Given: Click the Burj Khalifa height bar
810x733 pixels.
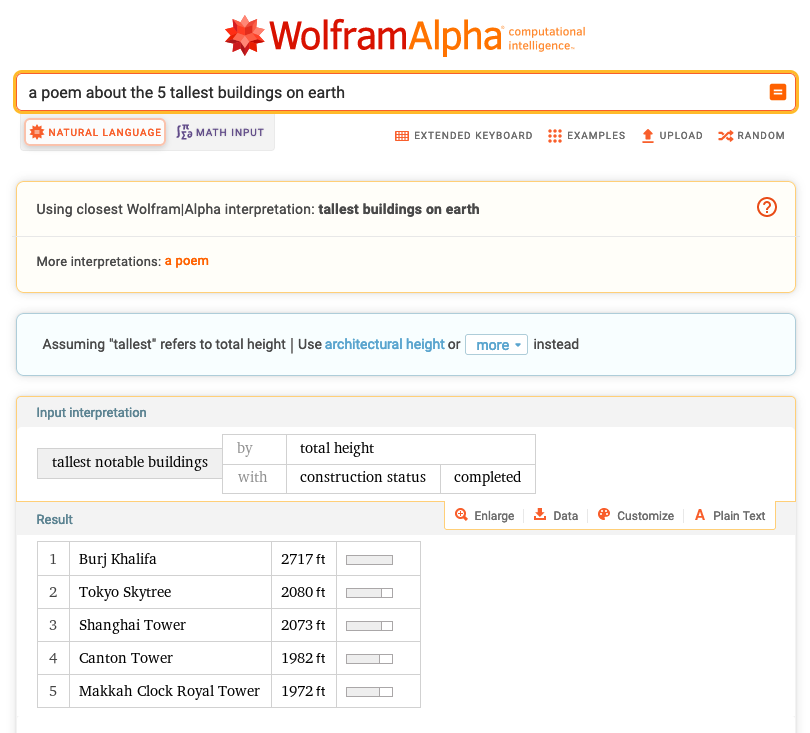Looking at the screenshot, I should point(369,560).
